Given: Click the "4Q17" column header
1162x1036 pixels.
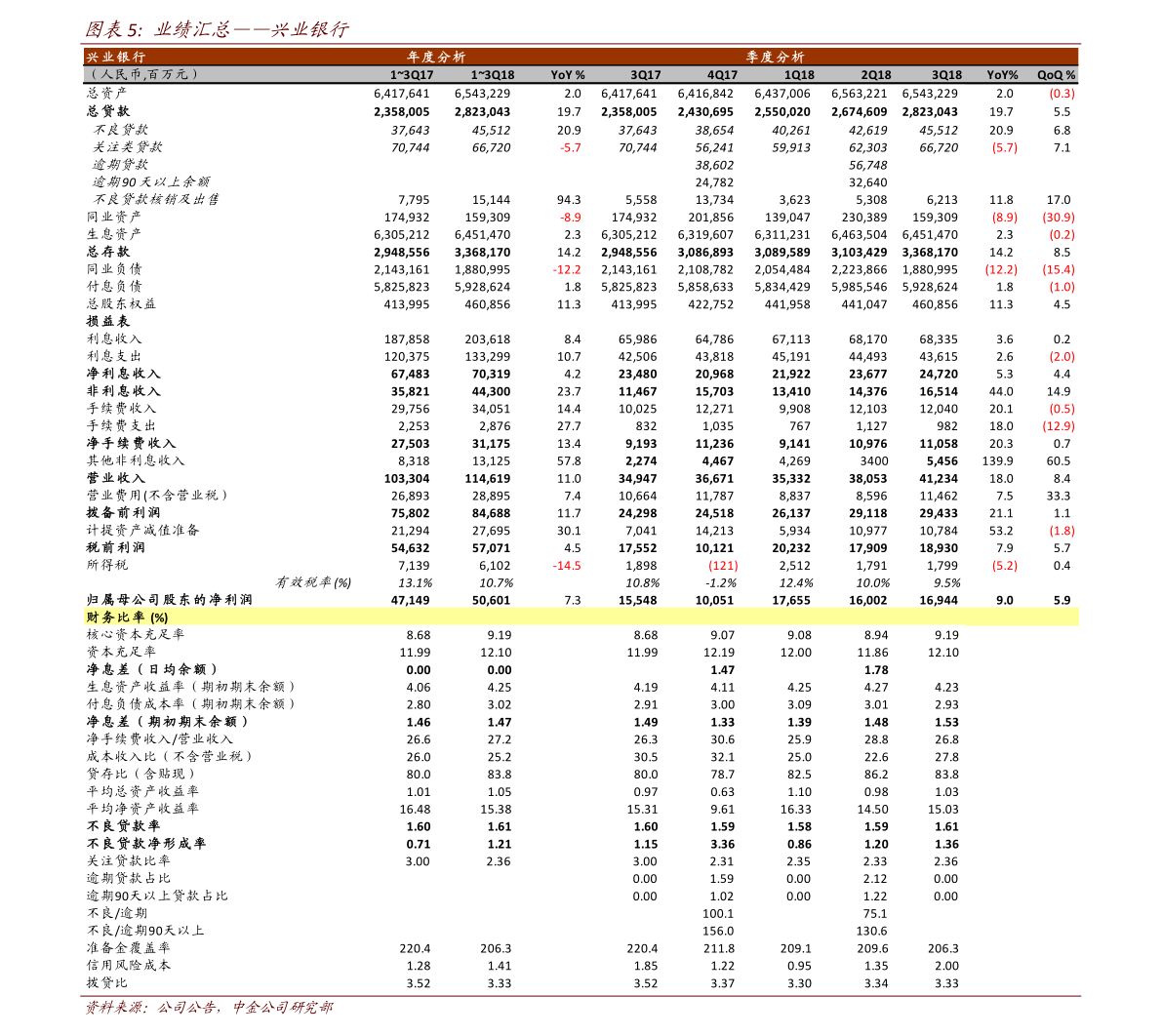Looking at the screenshot, I should tap(722, 75).
